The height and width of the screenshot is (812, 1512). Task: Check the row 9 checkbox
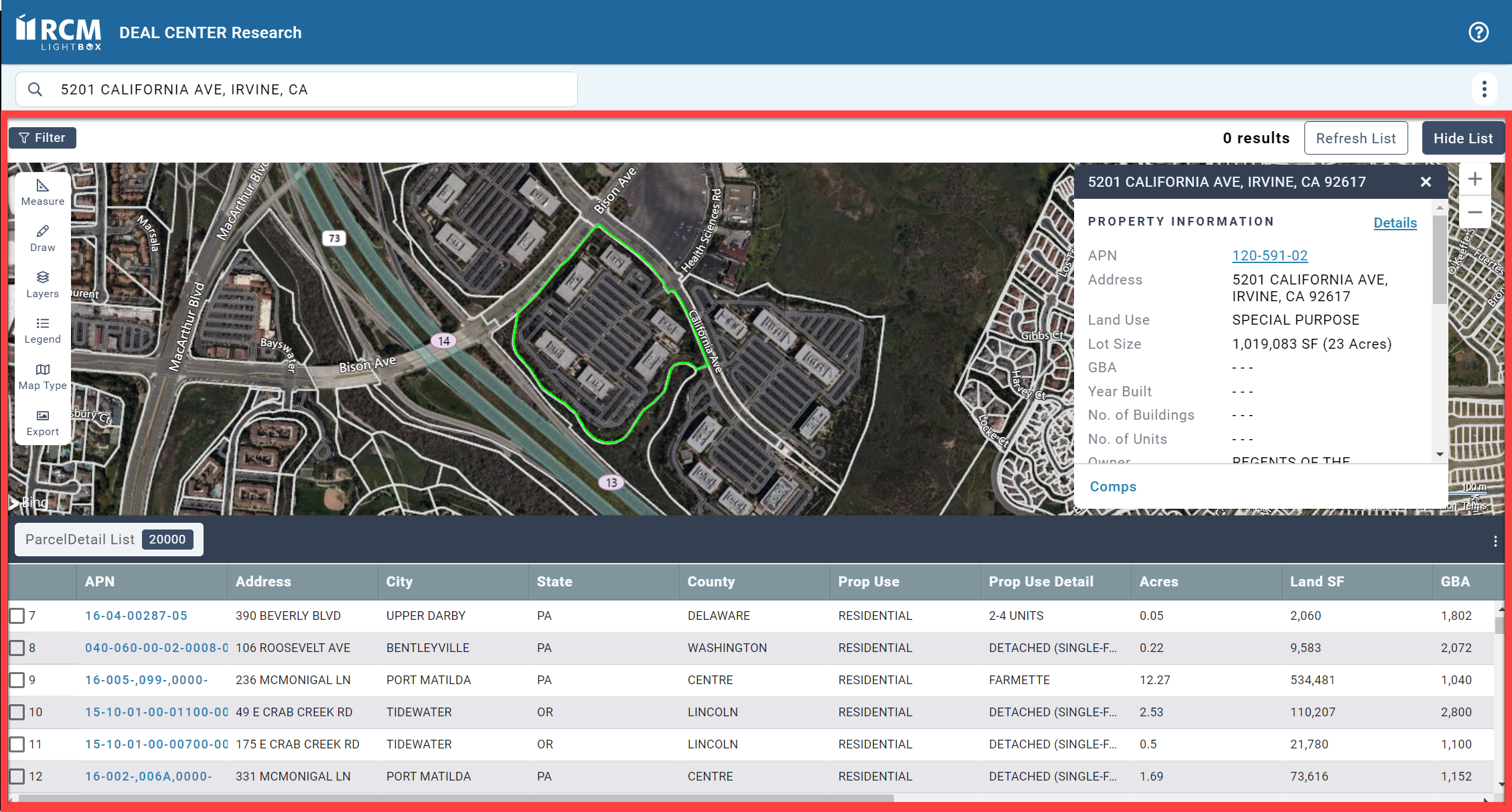17,680
